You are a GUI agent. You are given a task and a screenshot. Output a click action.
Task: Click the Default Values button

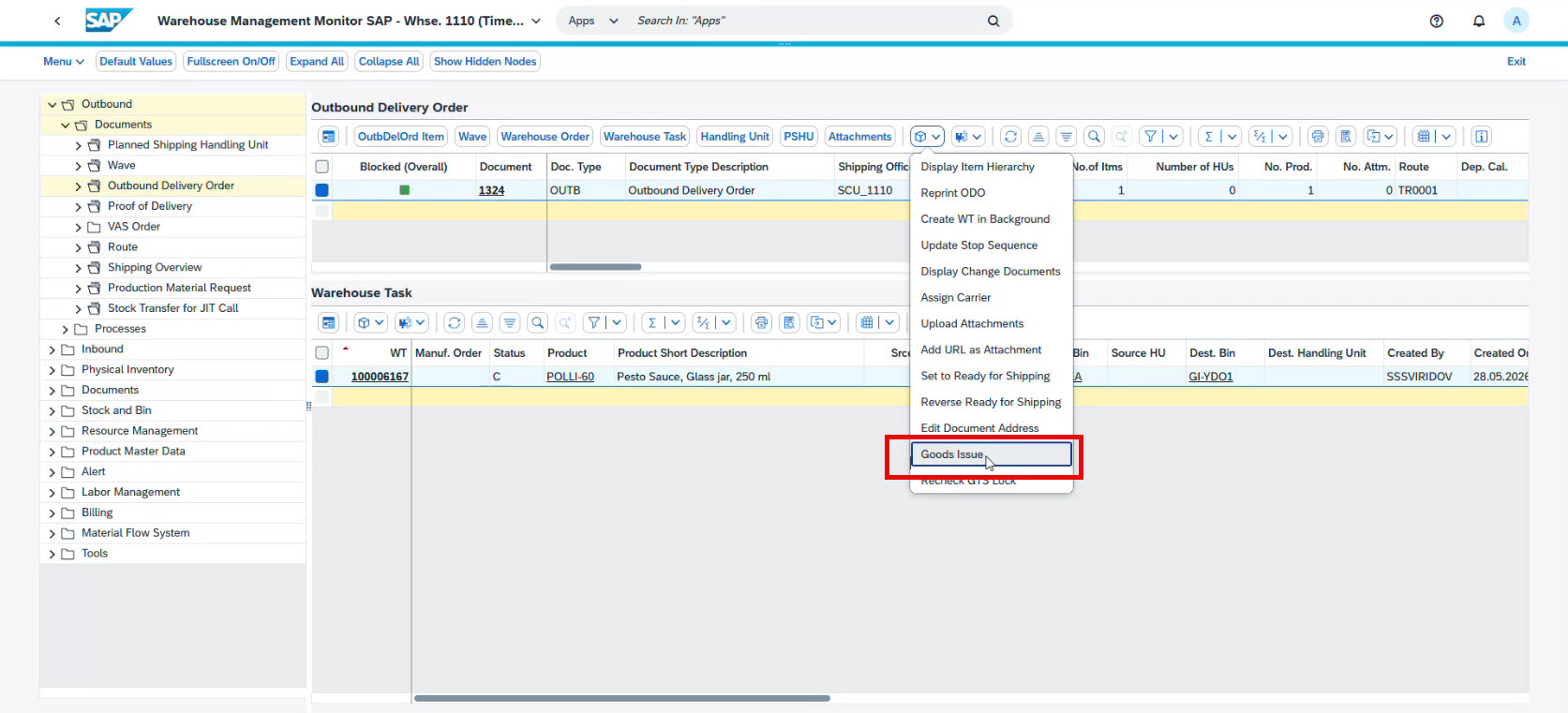pyautogui.click(x=136, y=61)
